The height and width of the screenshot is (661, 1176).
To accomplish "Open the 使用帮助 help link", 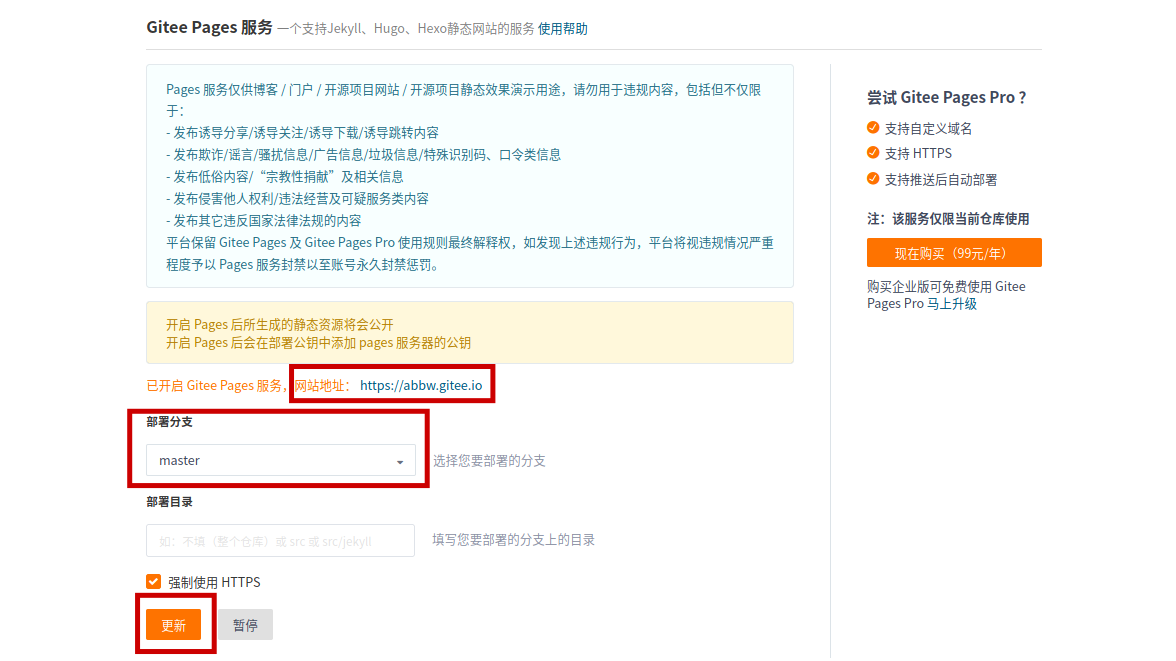I will click(562, 29).
